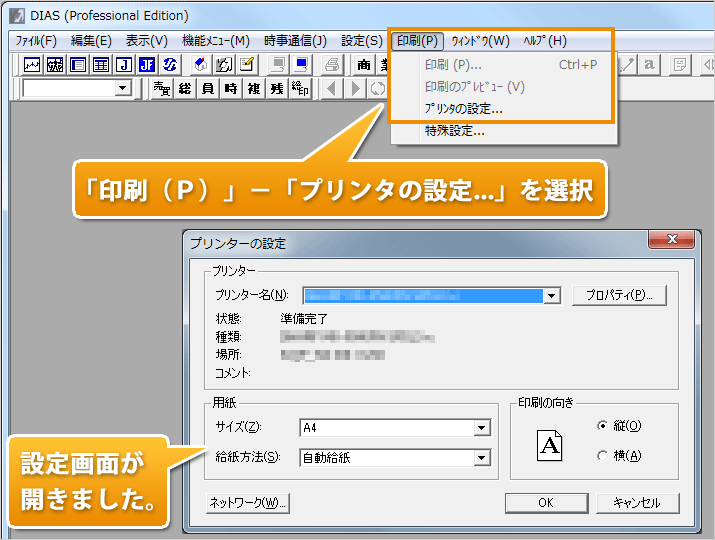Image resolution: width=715 pixels, height=540 pixels.
Task: Click the 'a' text tool icon
Action: click(x=650, y=65)
